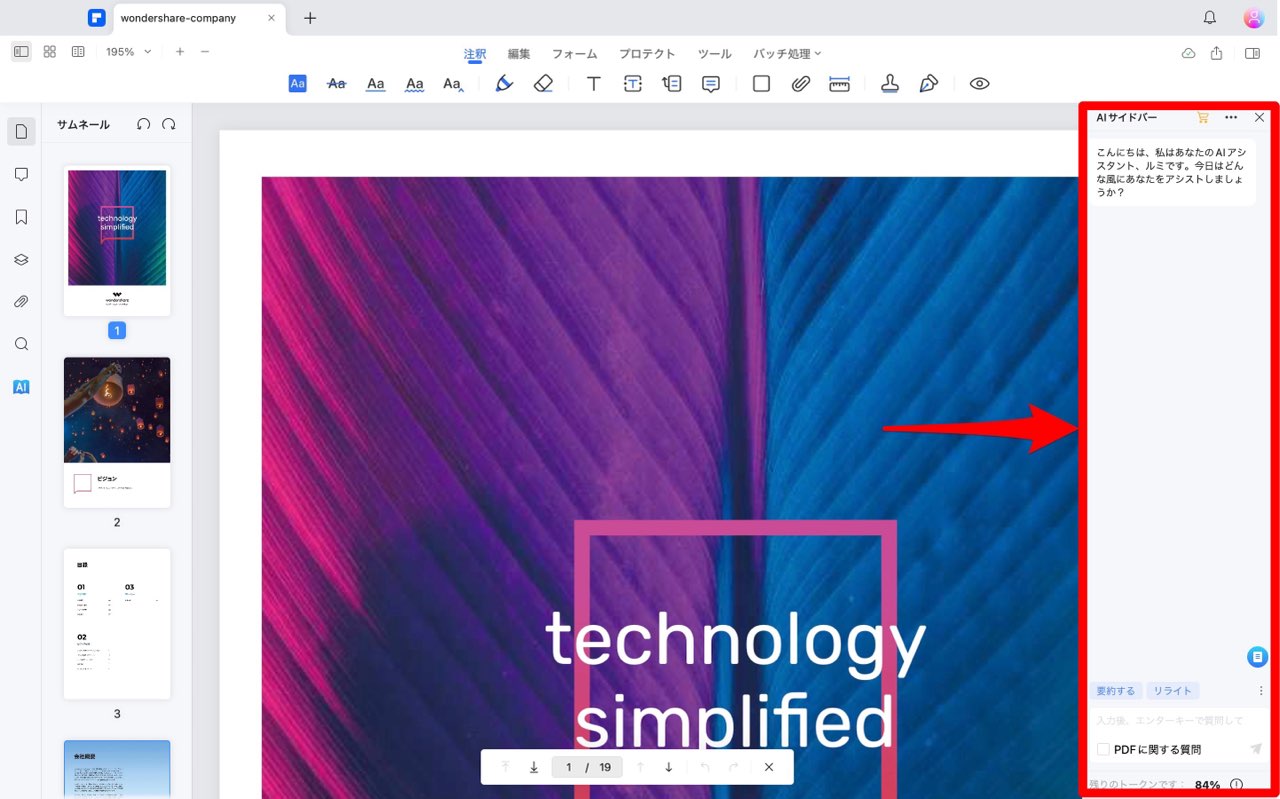1280x799 pixels.
Task: Zoom out with the minus button
Action: tap(205, 52)
